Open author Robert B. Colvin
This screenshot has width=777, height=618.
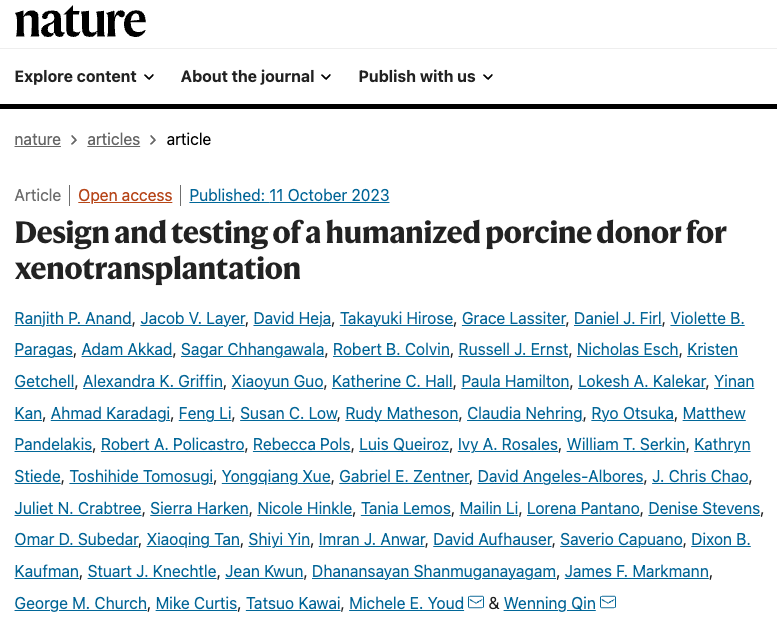click(x=391, y=350)
